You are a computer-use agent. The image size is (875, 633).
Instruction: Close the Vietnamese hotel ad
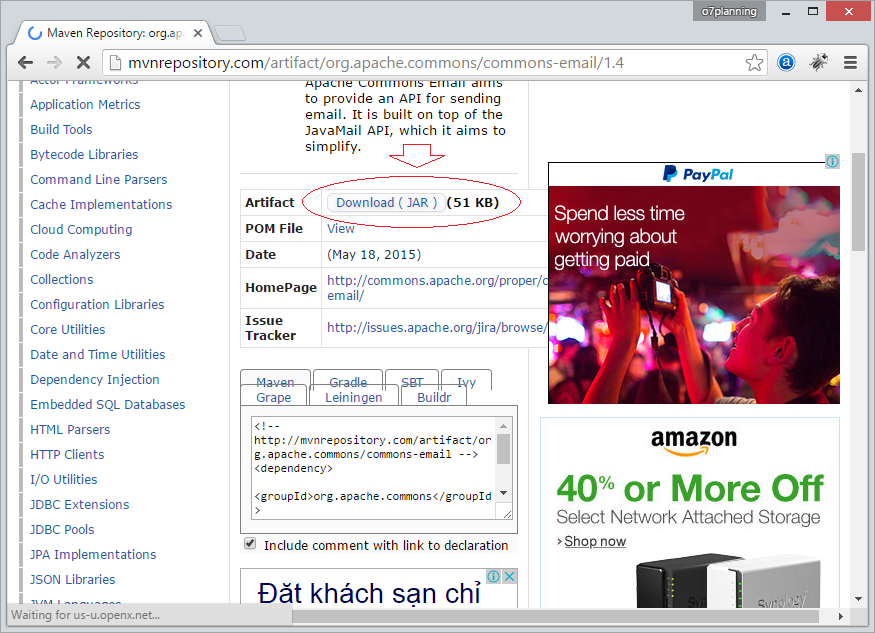point(509,576)
